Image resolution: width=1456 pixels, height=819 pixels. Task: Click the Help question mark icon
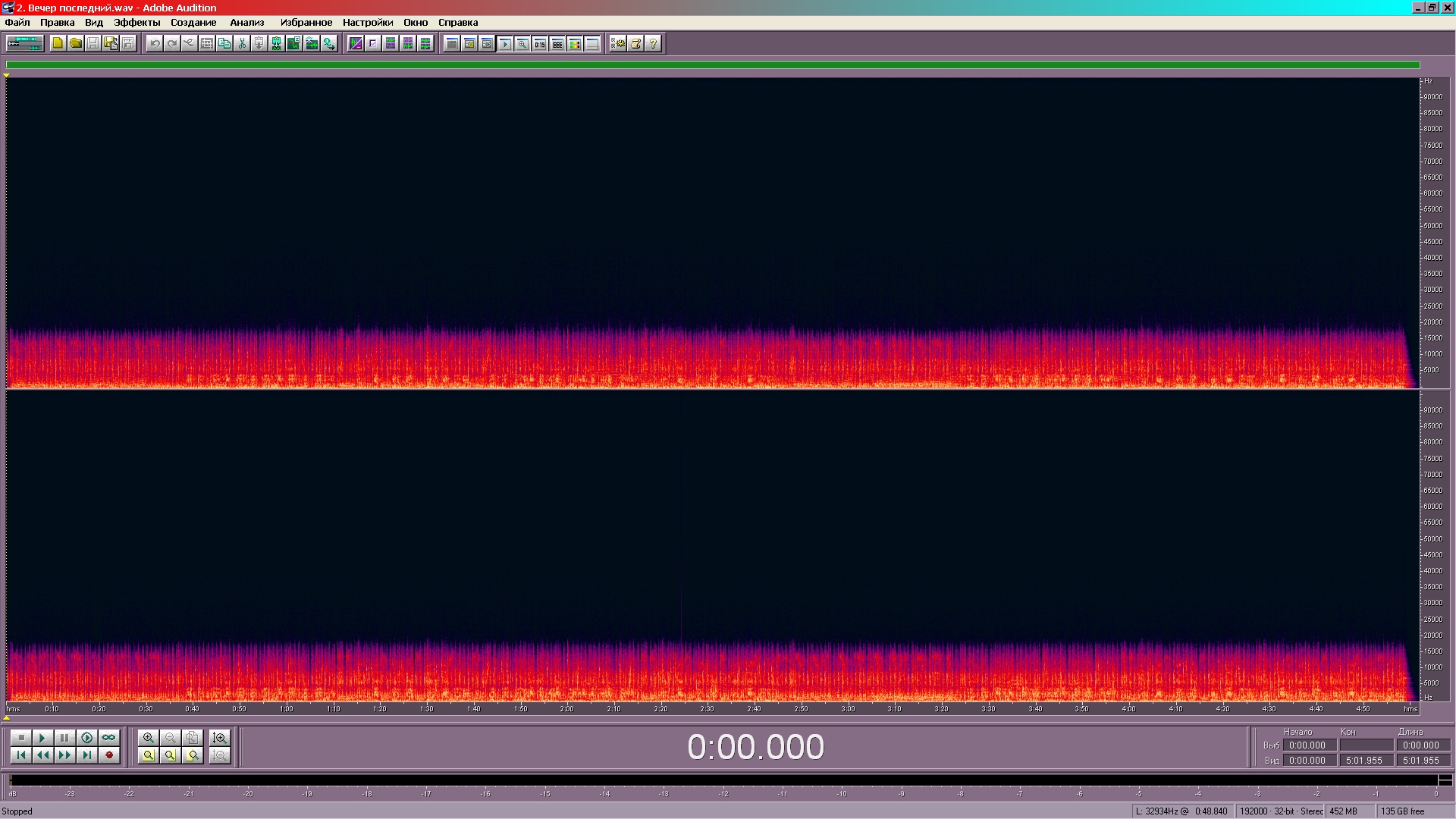click(653, 43)
